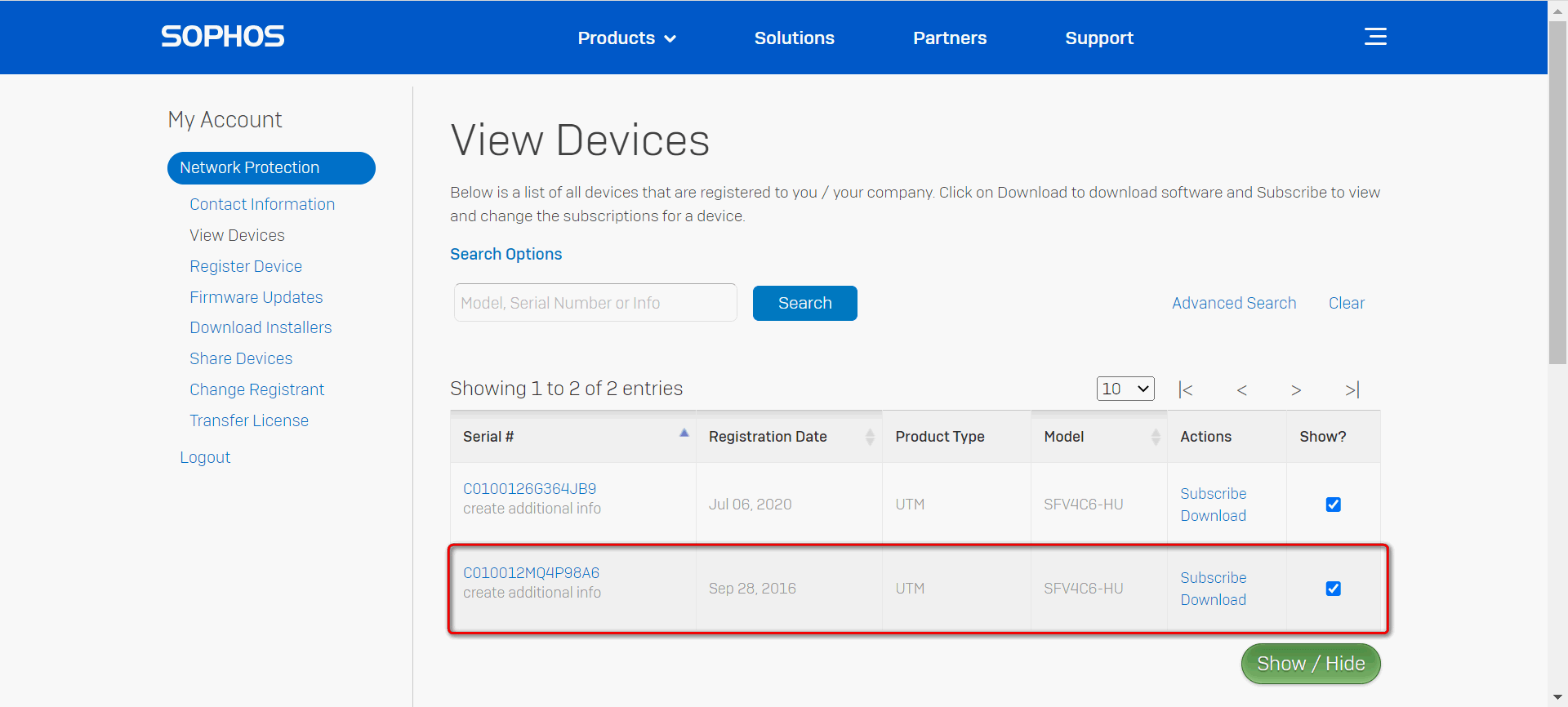
Task: Click create additional info under C010012MQ4P98A6
Action: (x=532, y=593)
